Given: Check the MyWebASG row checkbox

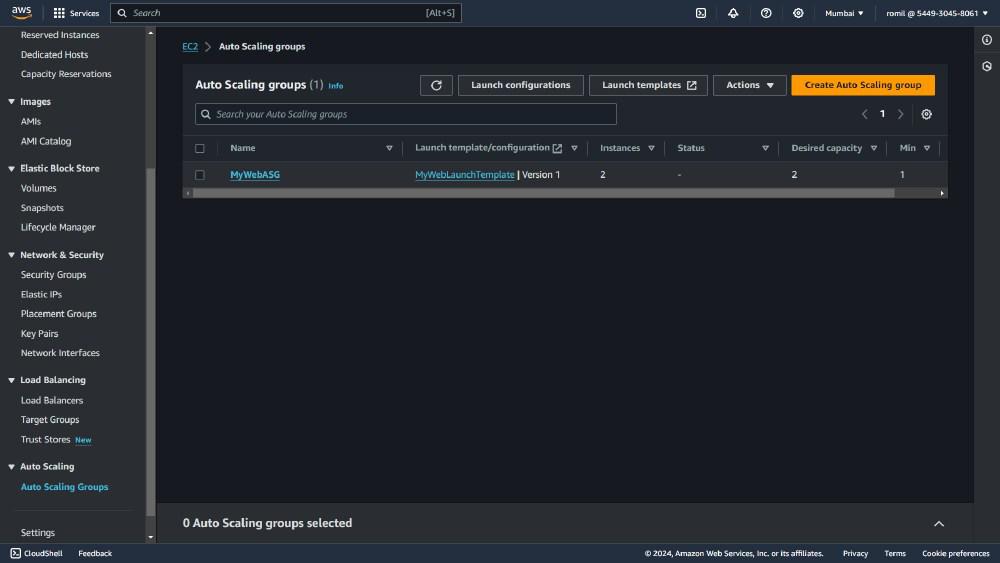Looking at the screenshot, I should click(x=200, y=175).
